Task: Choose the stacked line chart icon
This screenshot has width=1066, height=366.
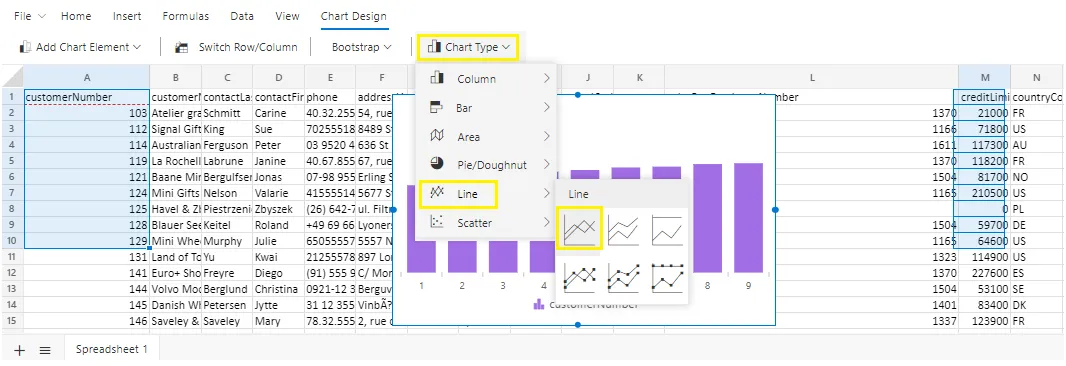Action: coord(623,229)
